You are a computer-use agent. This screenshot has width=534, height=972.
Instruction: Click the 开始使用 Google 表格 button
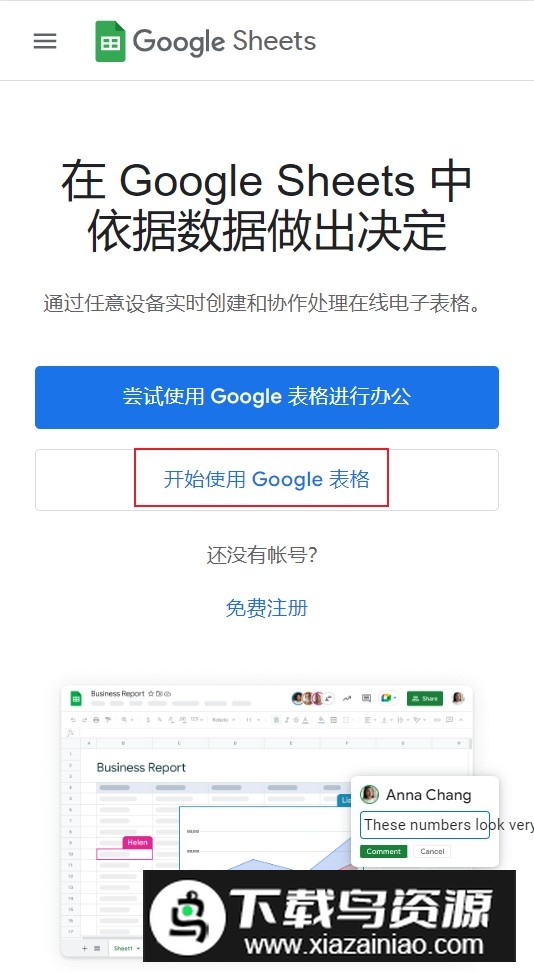pyautogui.click(x=267, y=479)
